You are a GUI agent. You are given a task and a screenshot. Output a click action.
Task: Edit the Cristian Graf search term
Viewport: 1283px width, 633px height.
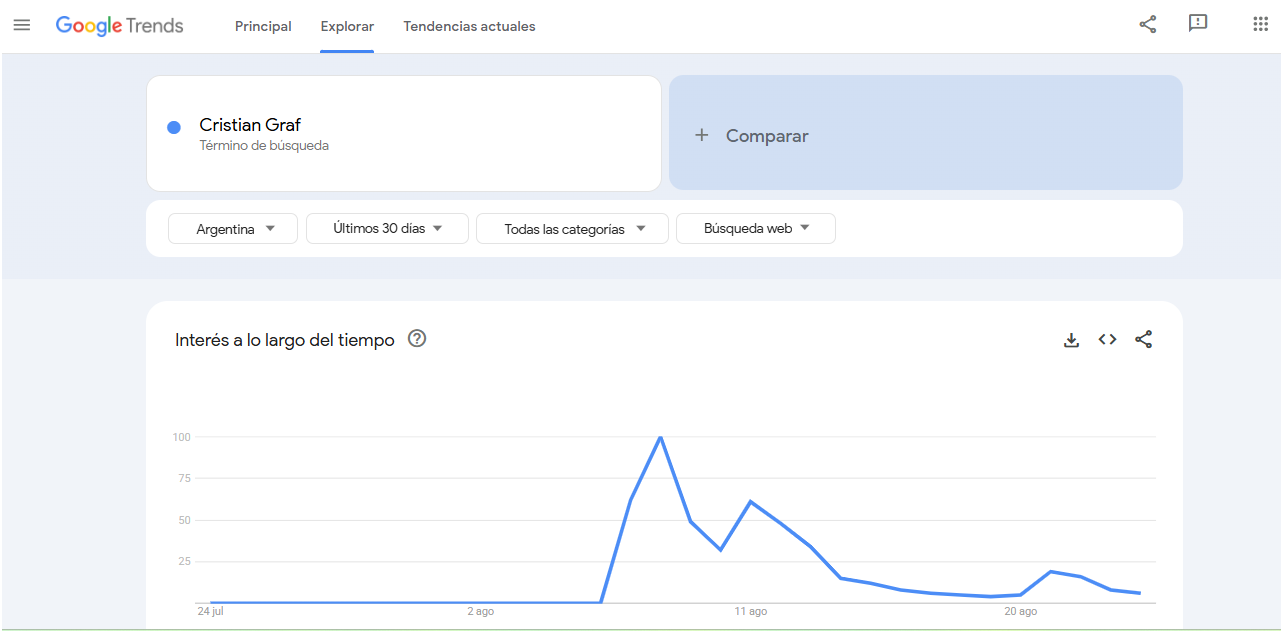(x=250, y=126)
